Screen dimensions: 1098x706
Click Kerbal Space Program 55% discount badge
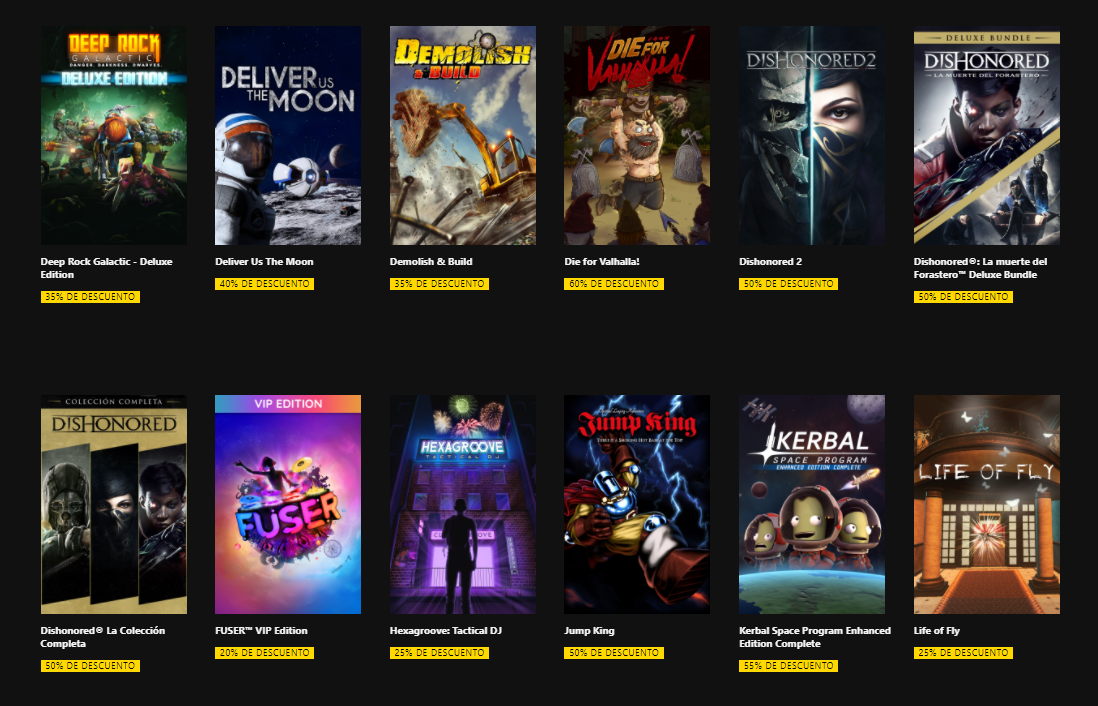[788, 666]
